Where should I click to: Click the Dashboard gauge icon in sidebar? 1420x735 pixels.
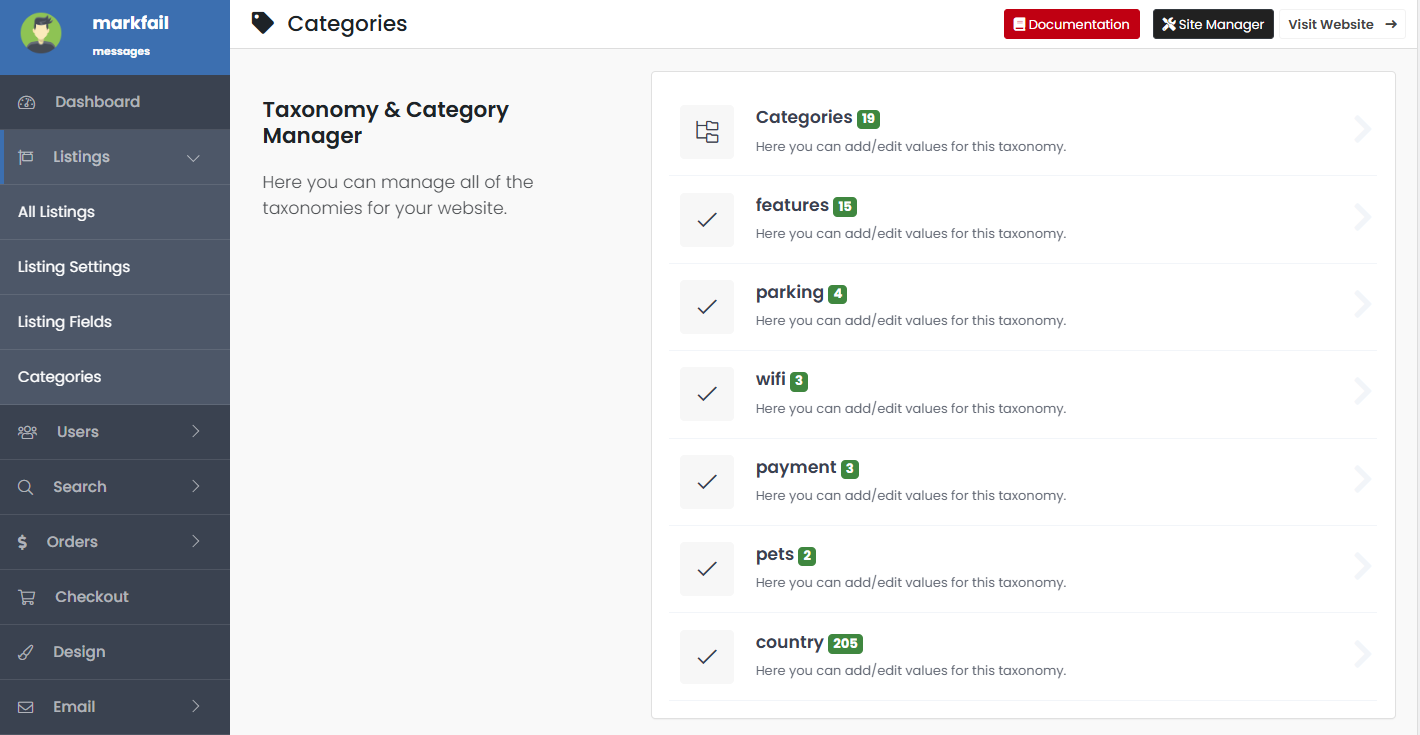click(x=27, y=102)
